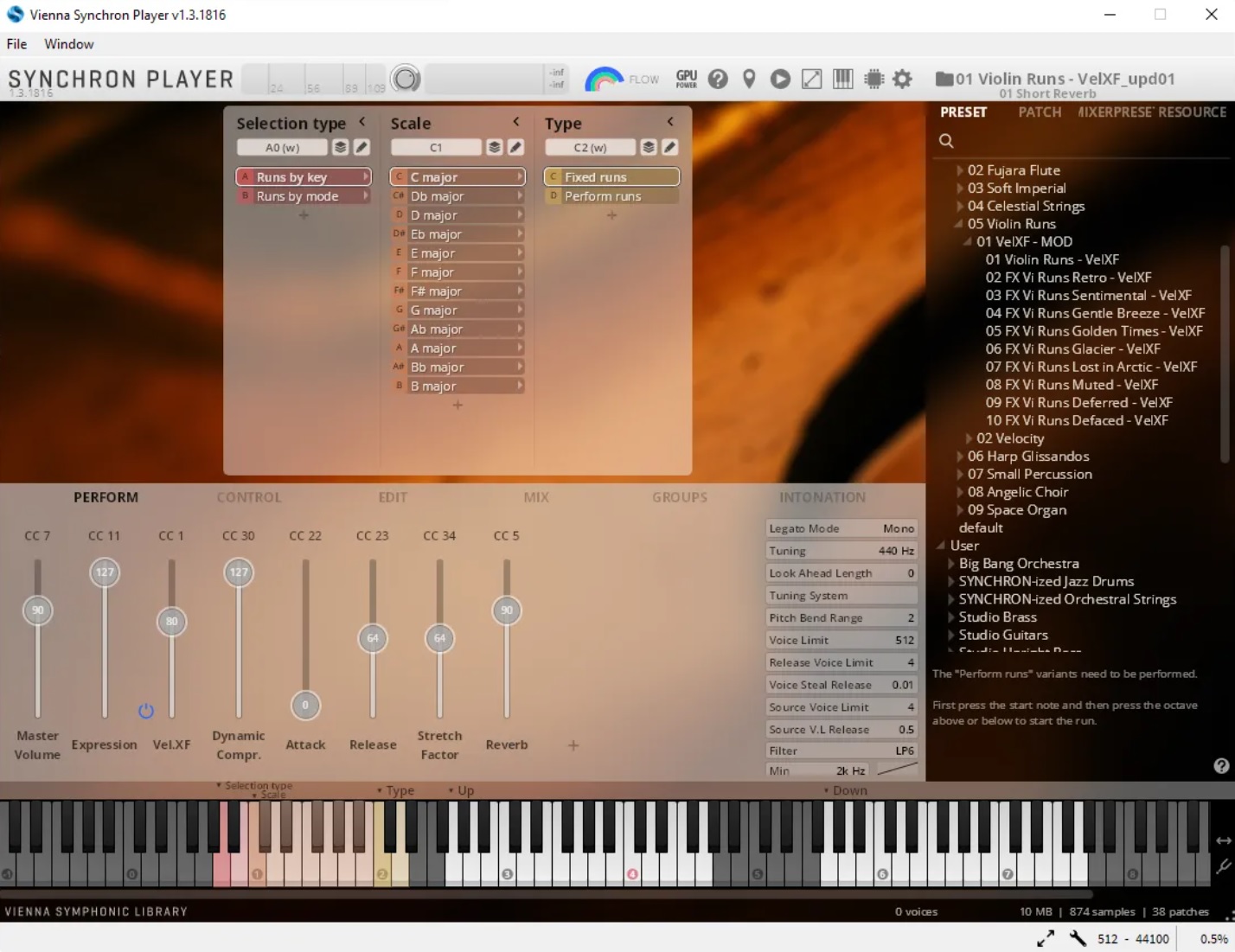Open the help question mark in toolbar

718,80
